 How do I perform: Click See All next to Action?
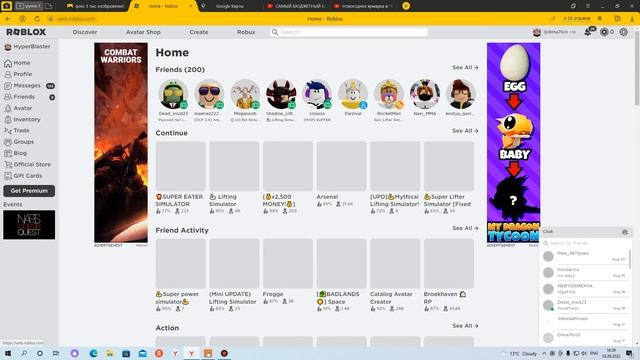tap(465, 326)
